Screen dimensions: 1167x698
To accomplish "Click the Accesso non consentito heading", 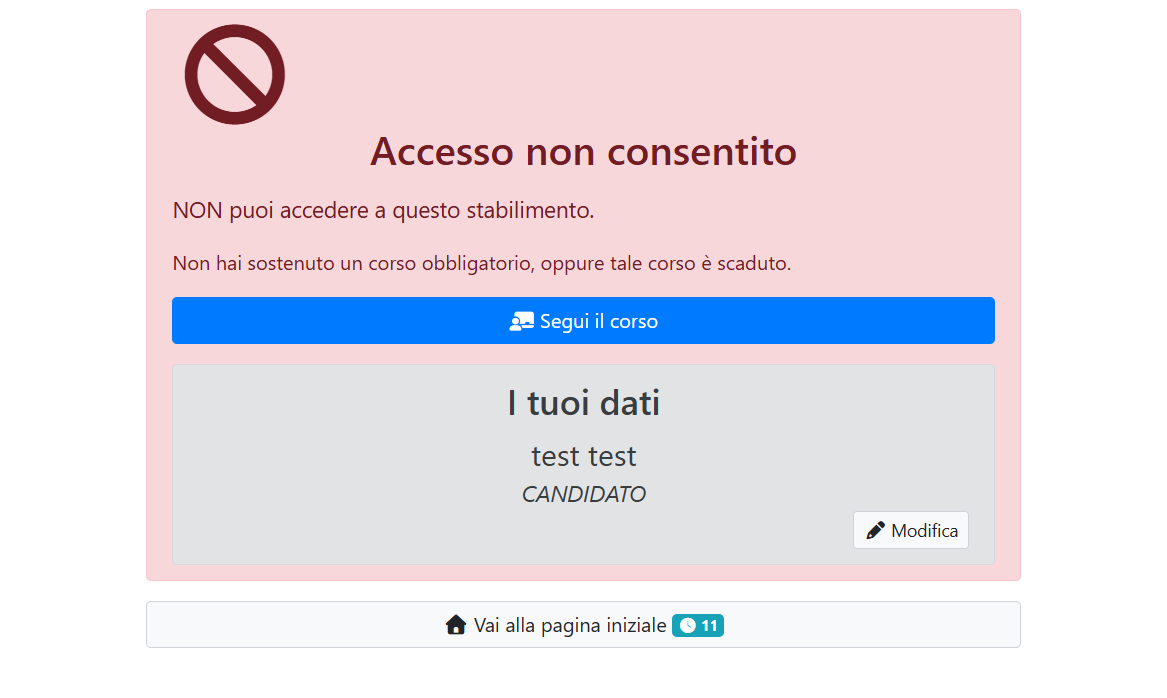I will point(583,152).
